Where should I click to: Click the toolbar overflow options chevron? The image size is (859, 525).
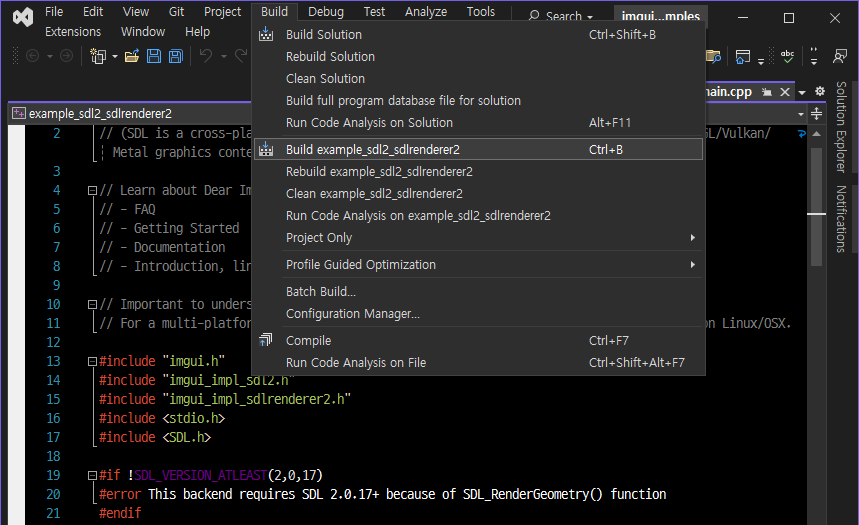coord(814,56)
